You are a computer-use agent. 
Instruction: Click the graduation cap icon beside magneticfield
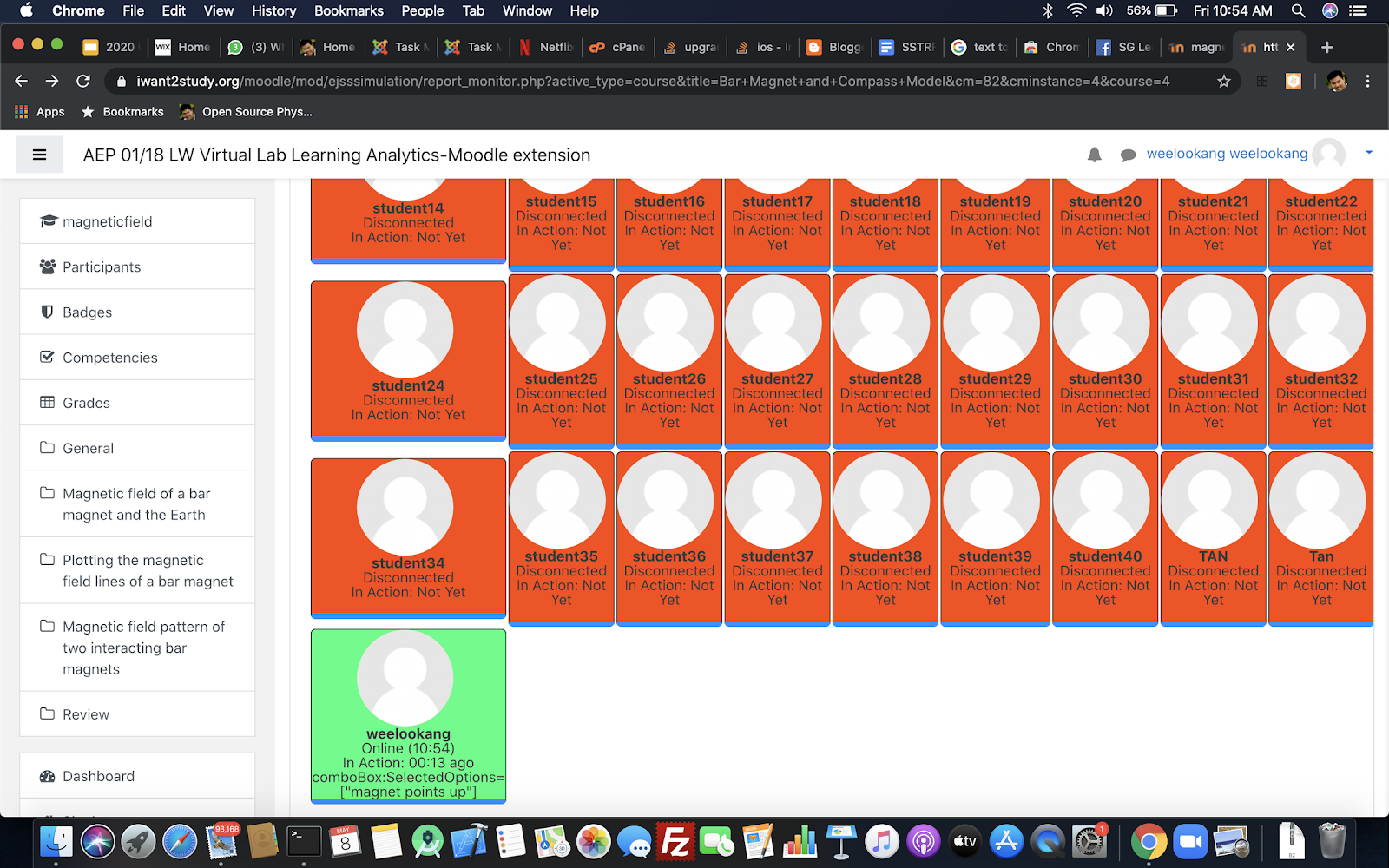pos(48,221)
